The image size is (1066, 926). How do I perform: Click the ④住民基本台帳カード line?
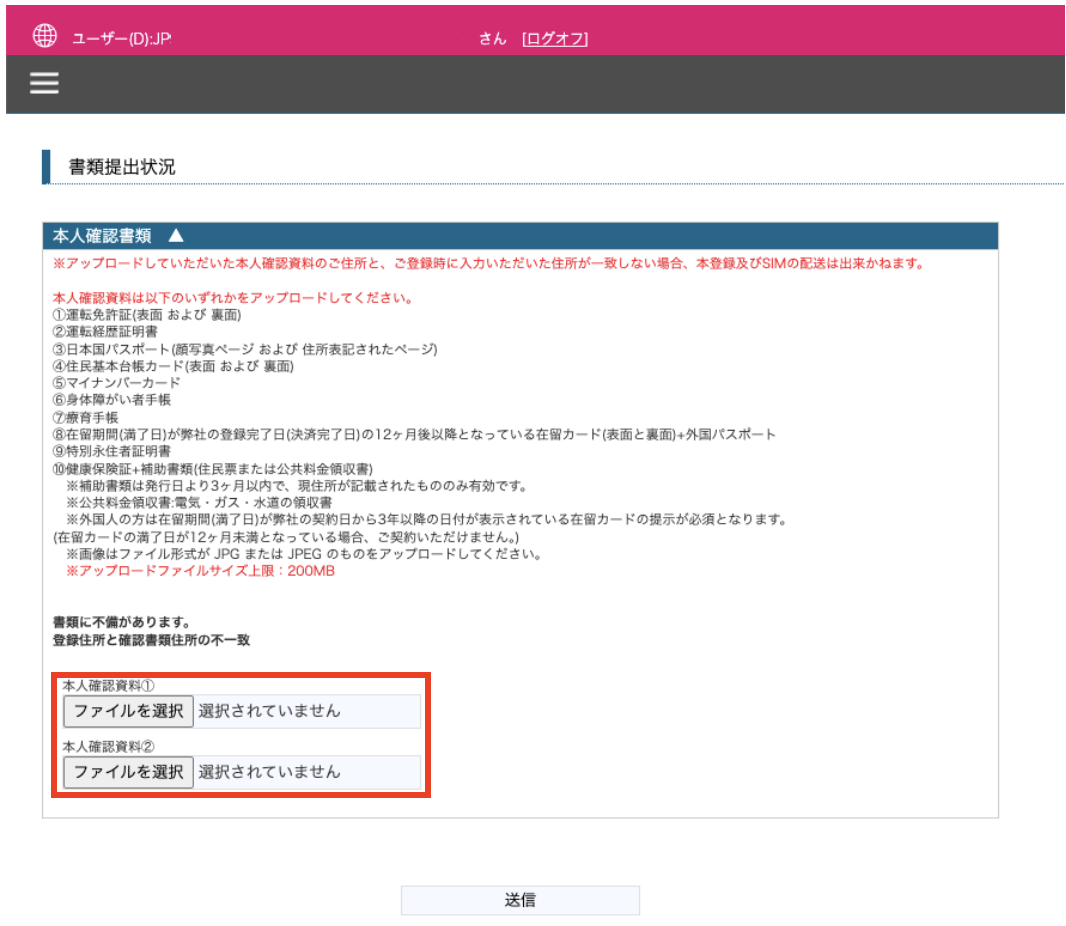click(173, 366)
